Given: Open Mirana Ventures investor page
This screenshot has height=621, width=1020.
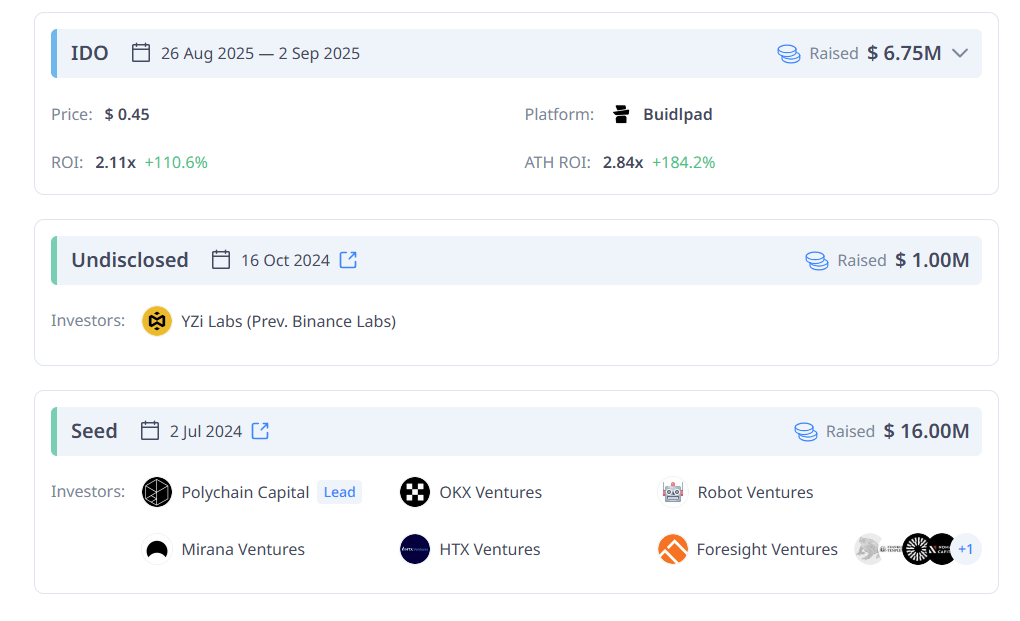Looking at the screenshot, I should 243,549.
